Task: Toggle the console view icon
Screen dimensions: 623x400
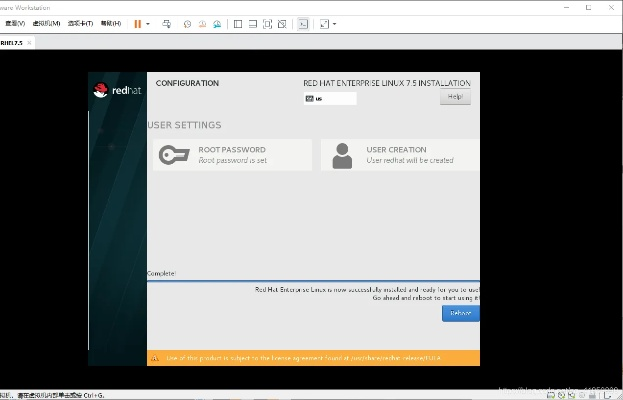Action: pos(303,23)
